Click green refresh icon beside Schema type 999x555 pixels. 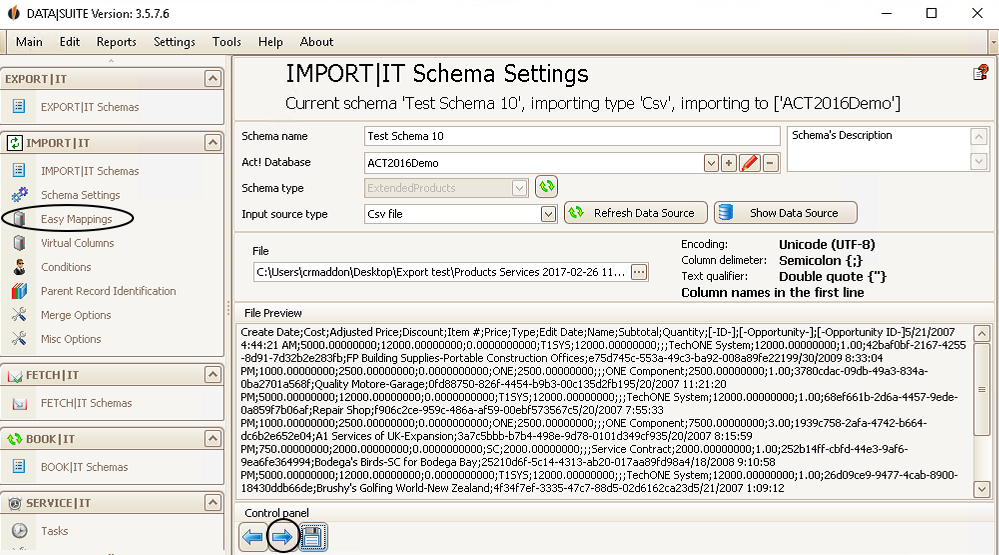click(x=547, y=187)
